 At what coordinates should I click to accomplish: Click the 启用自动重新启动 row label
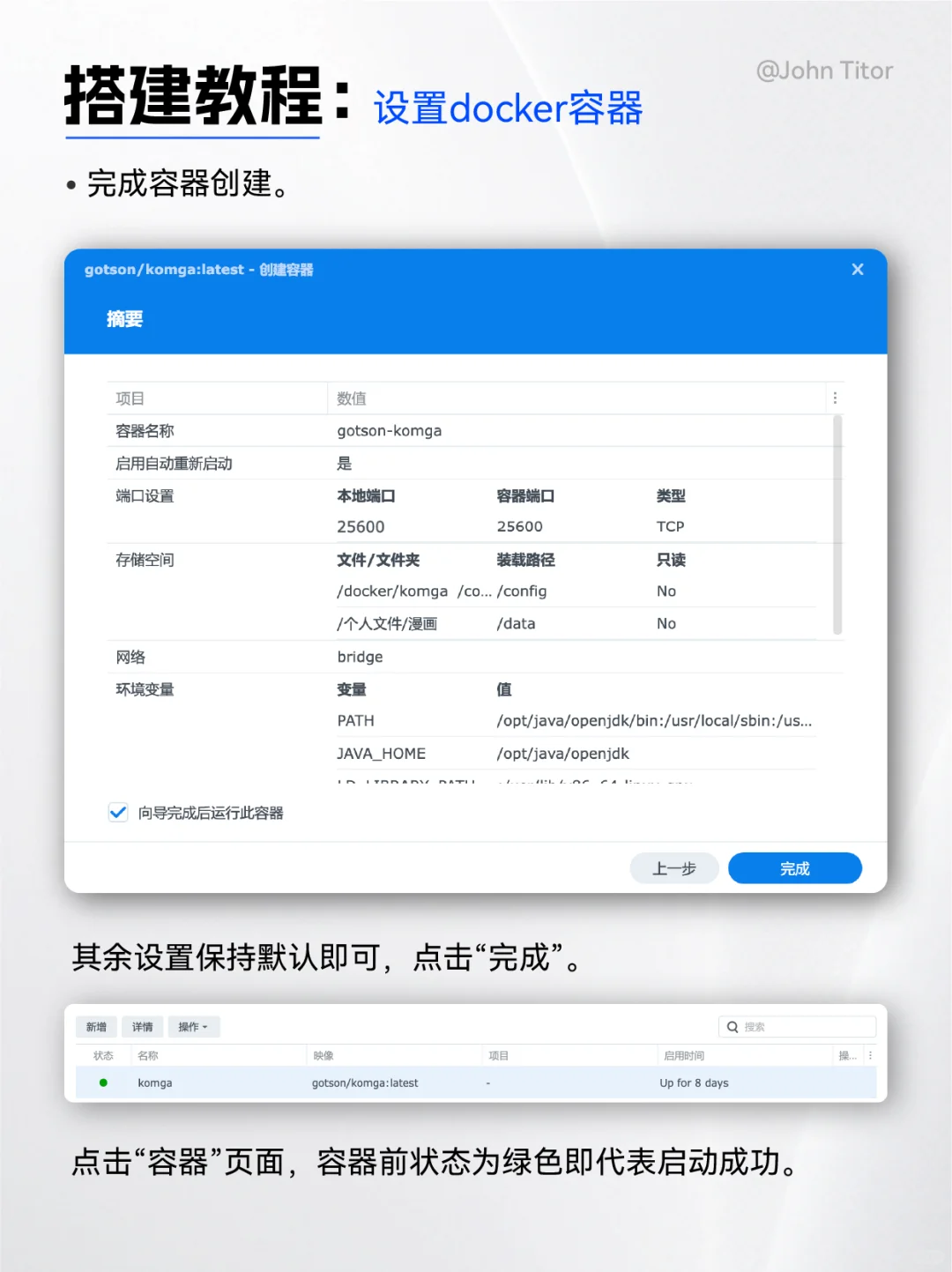coord(174,464)
